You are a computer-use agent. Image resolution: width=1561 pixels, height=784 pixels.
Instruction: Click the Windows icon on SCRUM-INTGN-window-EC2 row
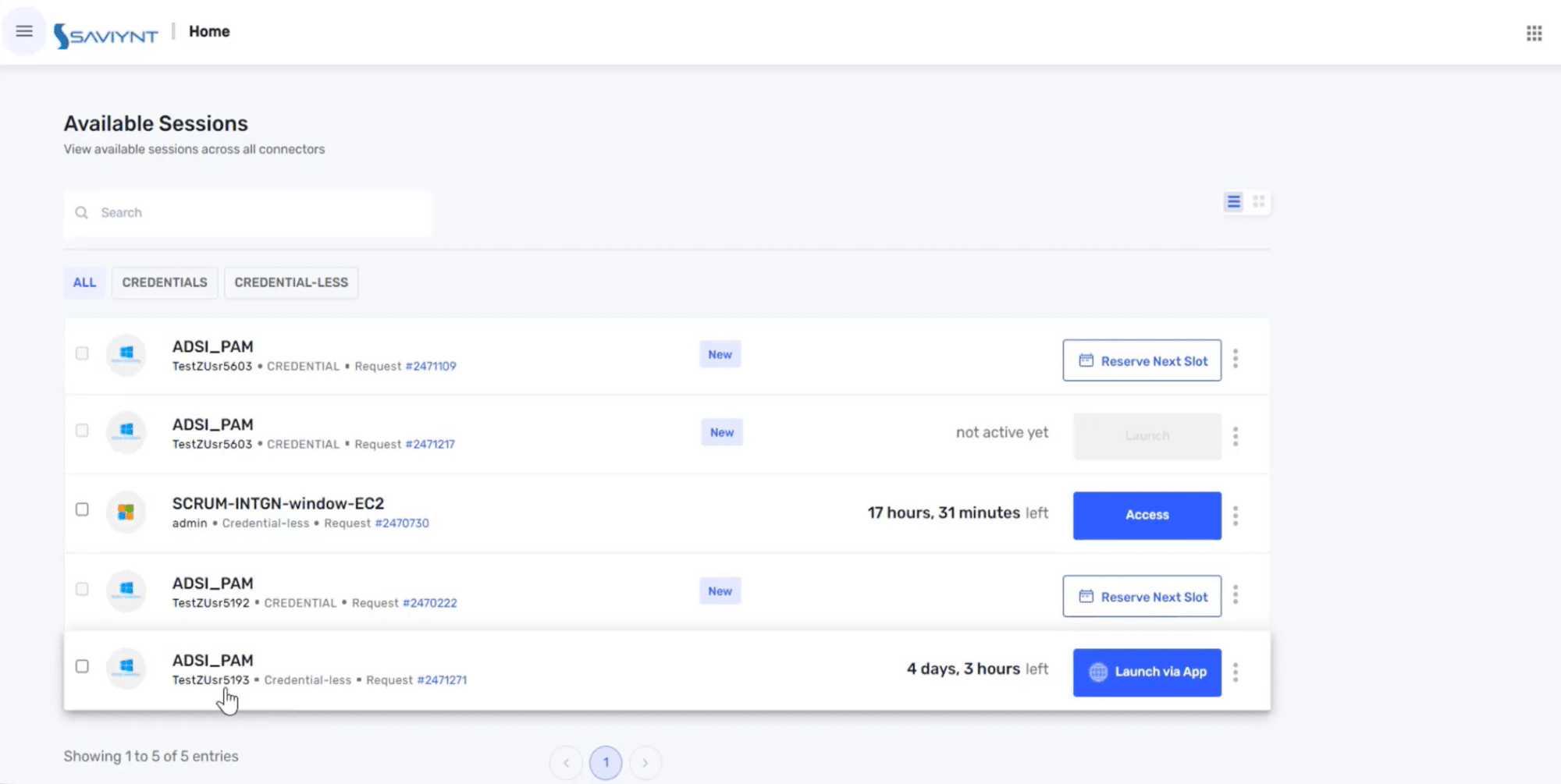pyautogui.click(x=126, y=513)
